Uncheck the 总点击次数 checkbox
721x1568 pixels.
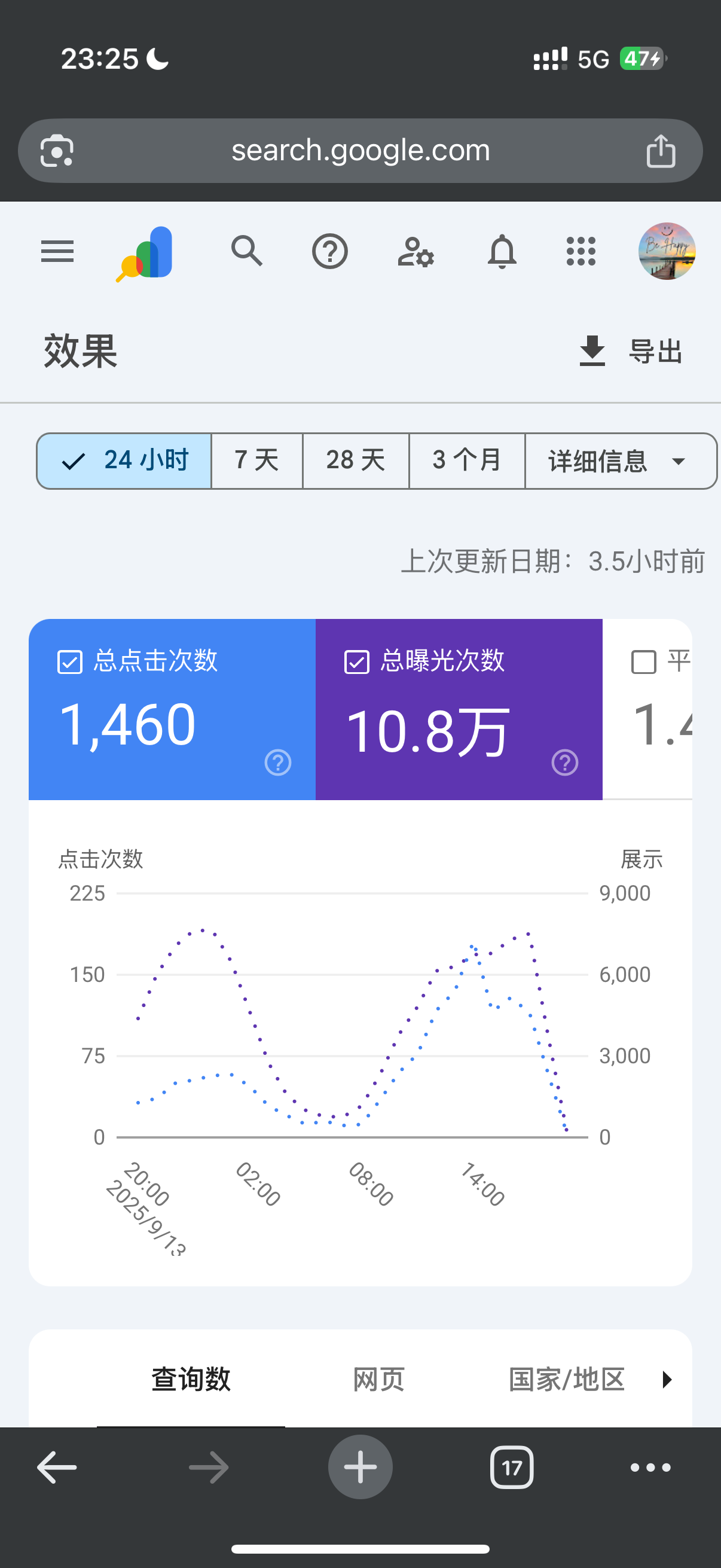coord(70,661)
